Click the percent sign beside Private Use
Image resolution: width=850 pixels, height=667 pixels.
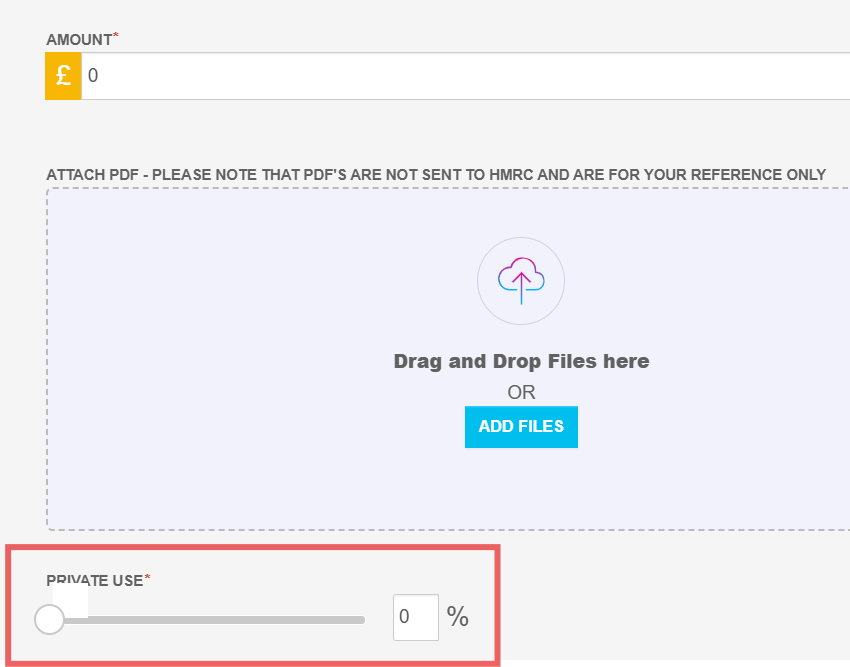tap(458, 617)
